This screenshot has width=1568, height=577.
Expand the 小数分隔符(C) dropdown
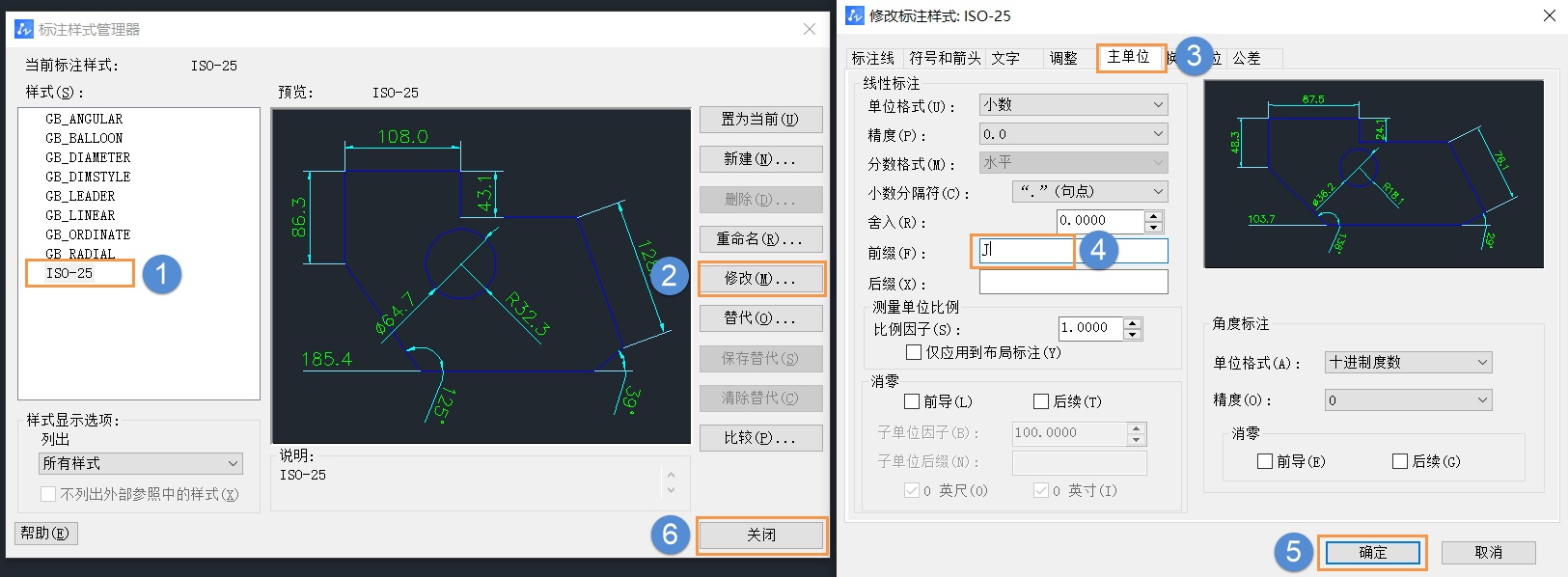pos(1090,191)
